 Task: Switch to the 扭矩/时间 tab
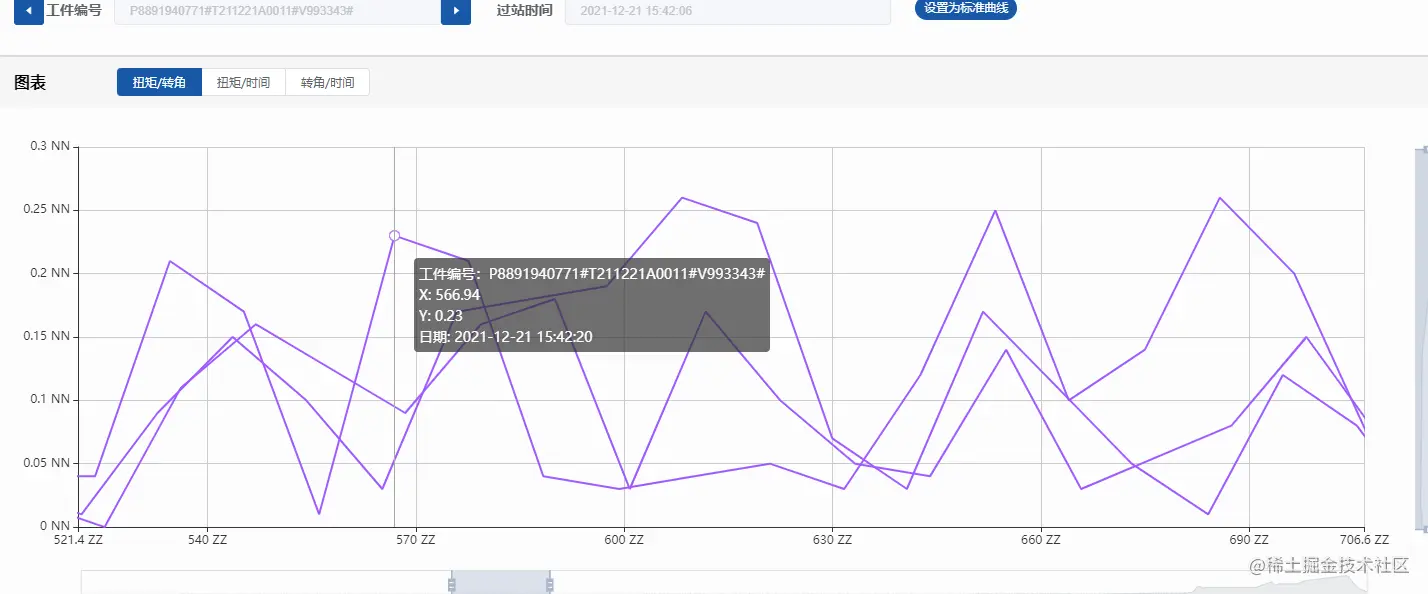244,82
